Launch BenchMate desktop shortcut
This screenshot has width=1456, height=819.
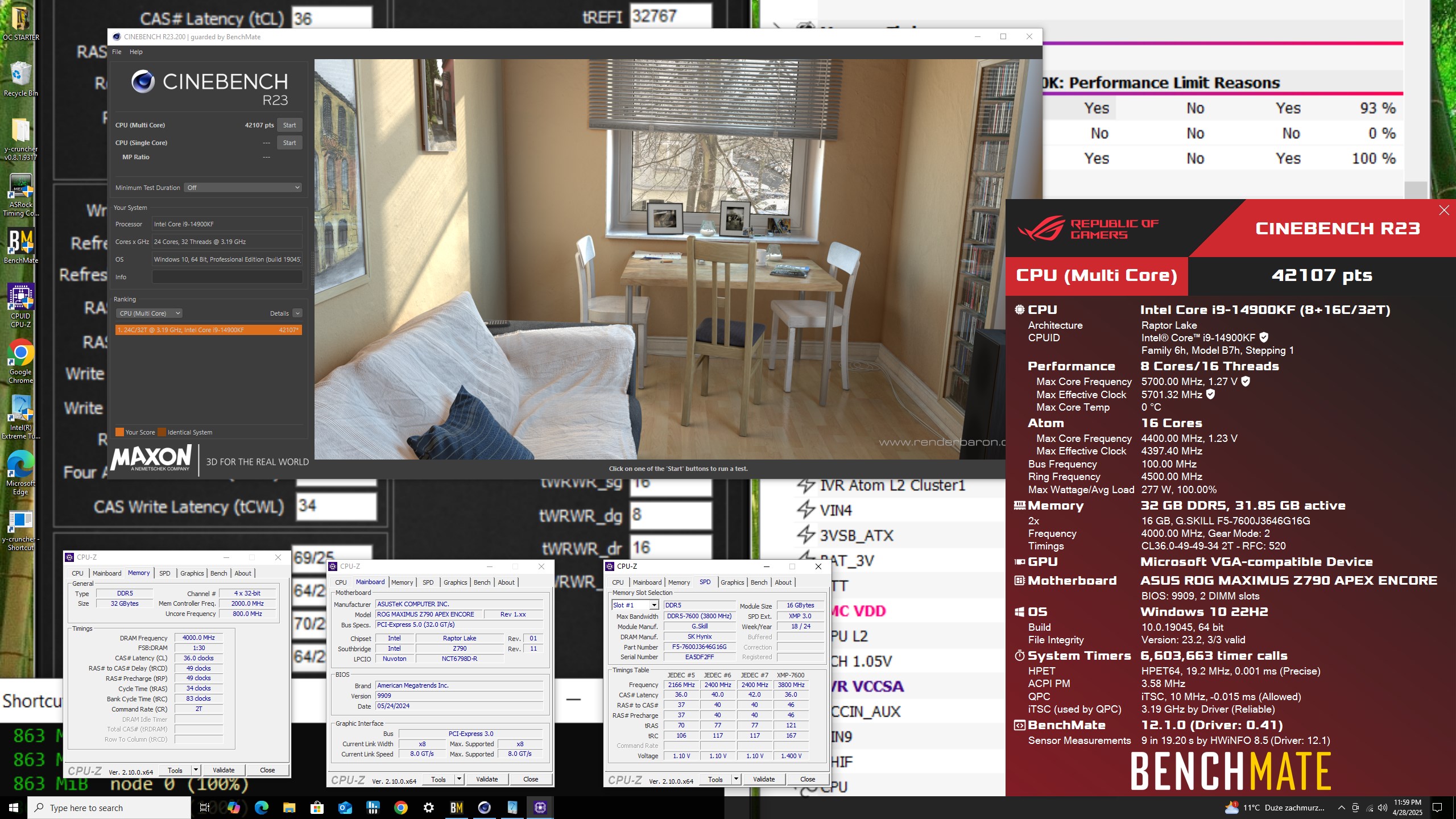tap(21, 246)
